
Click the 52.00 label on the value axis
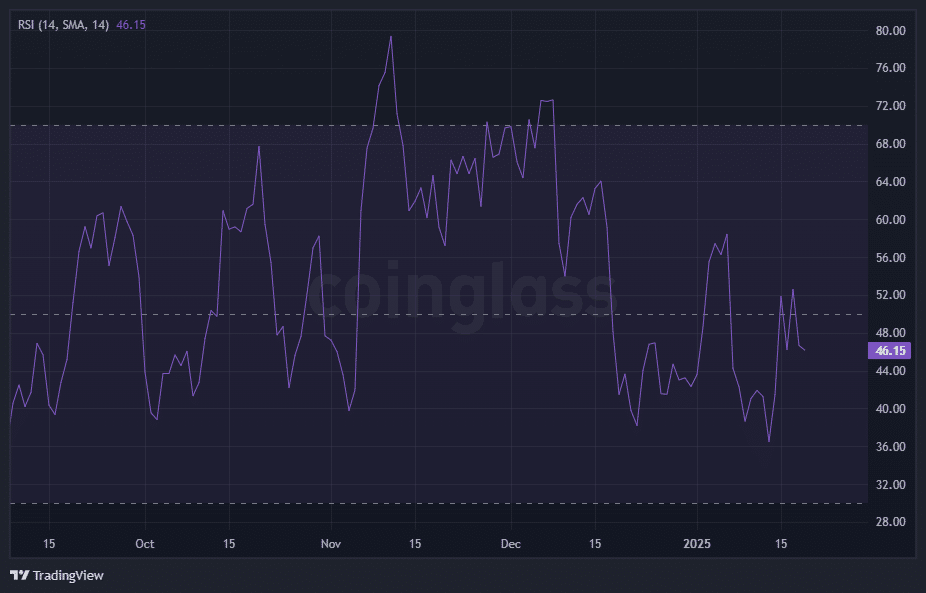tap(889, 296)
